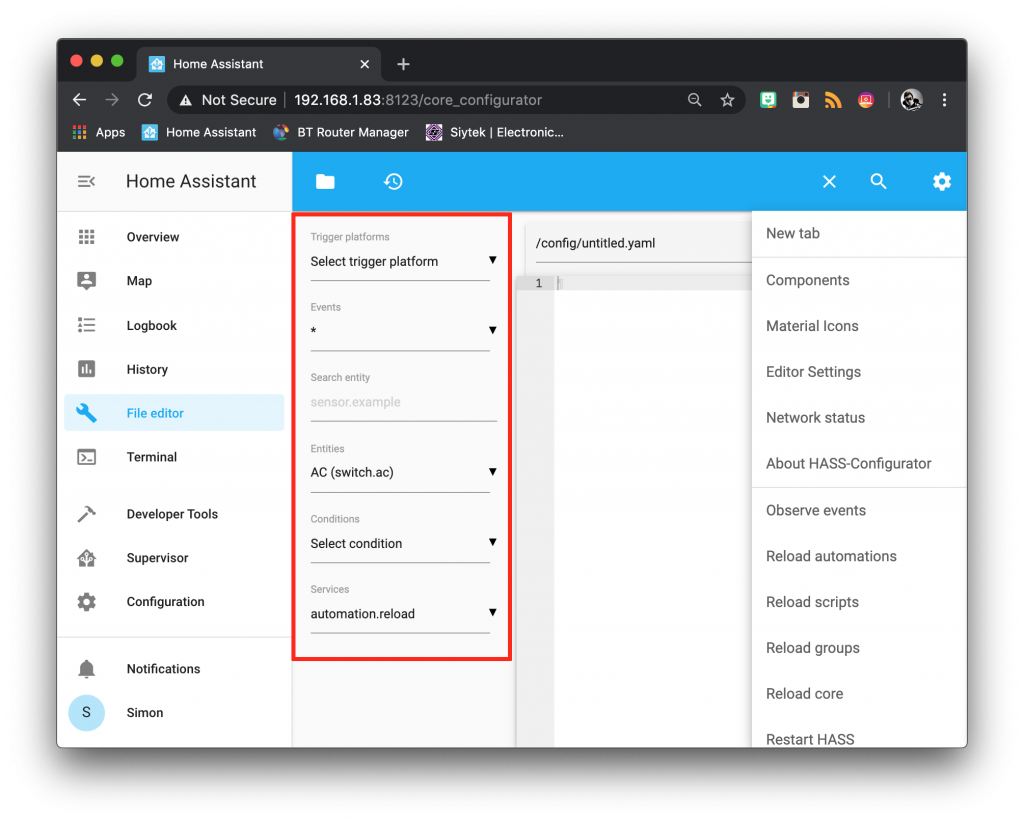
Task: Click the File editor wrench icon
Action: [x=86, y=413]
